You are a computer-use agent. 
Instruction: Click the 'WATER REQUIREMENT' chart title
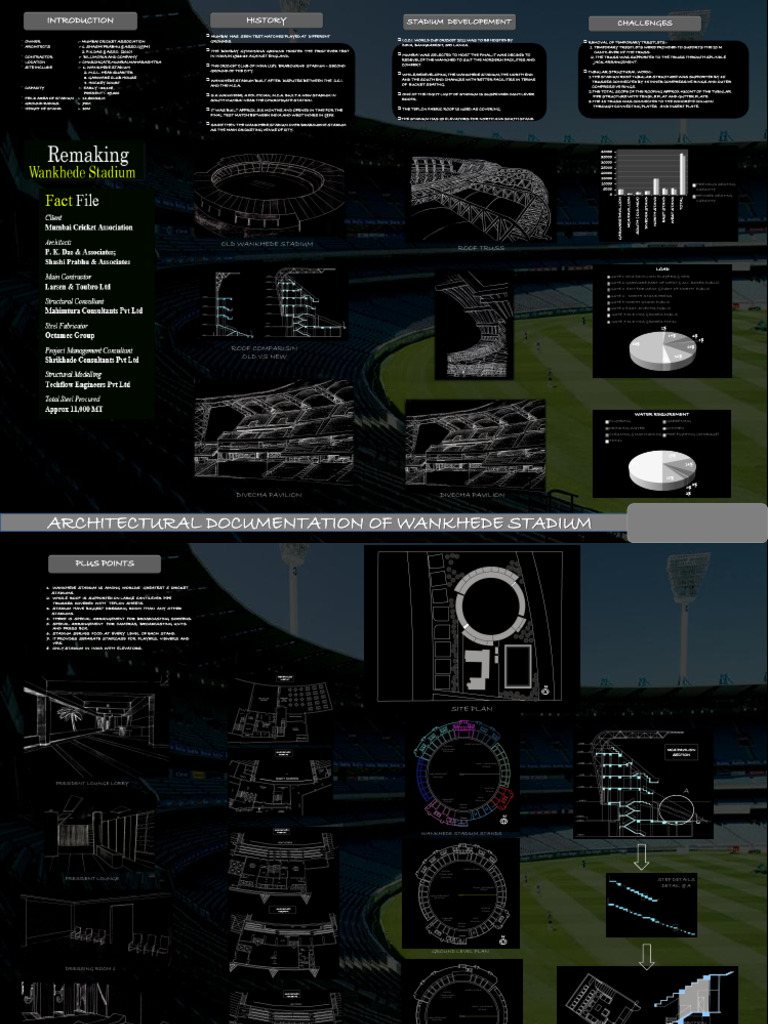coord(662,415)
